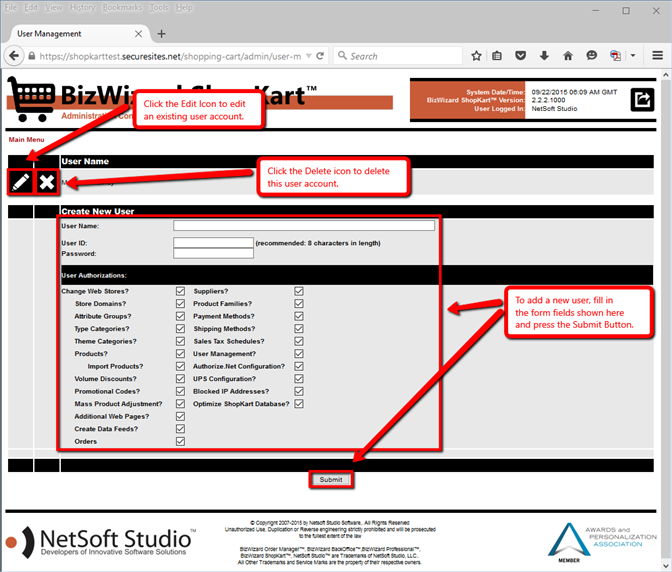Image resolution: width=672 pixels, height=572 pixels.
Task: Toggle Type Categories checkbox
Action: [x=180, y=329]
